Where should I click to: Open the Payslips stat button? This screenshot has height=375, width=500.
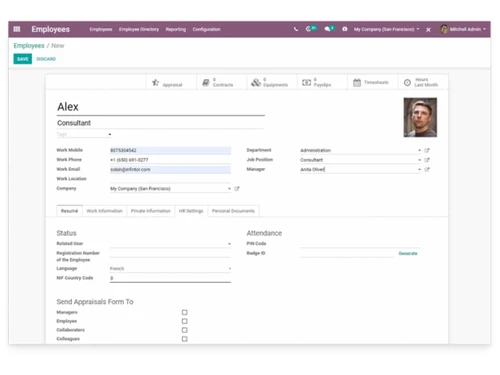[x=322, y=82]
